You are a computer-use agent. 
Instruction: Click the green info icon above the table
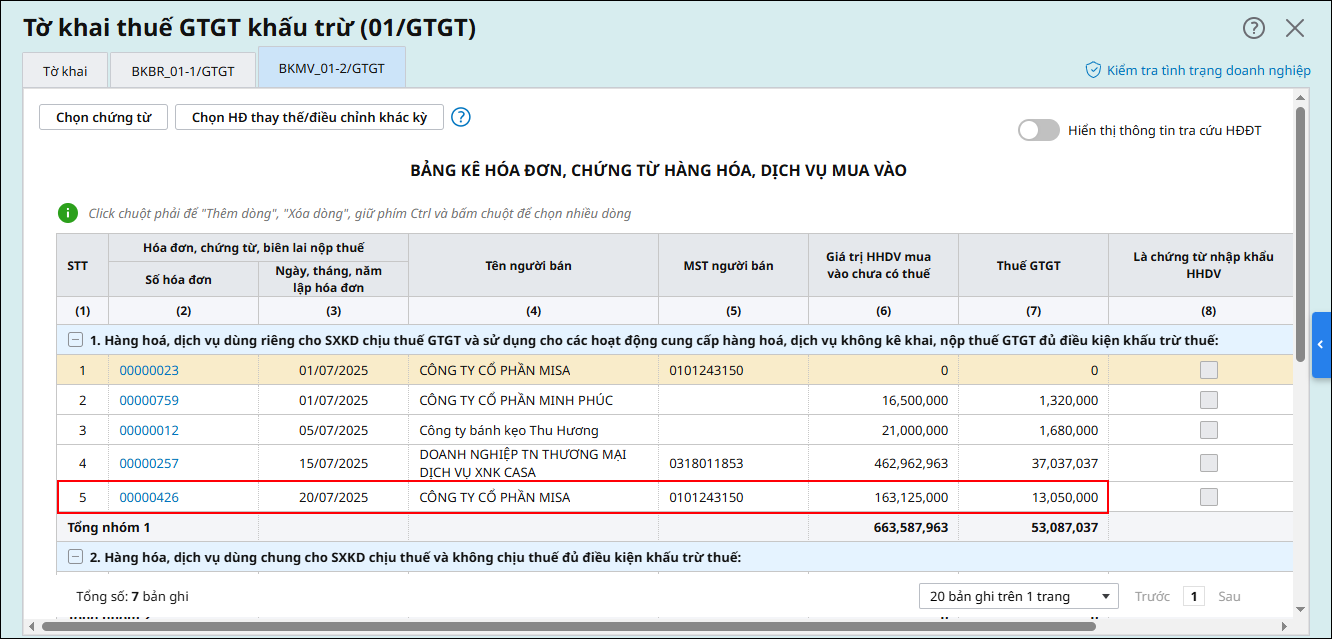click(x=67, y=213)
